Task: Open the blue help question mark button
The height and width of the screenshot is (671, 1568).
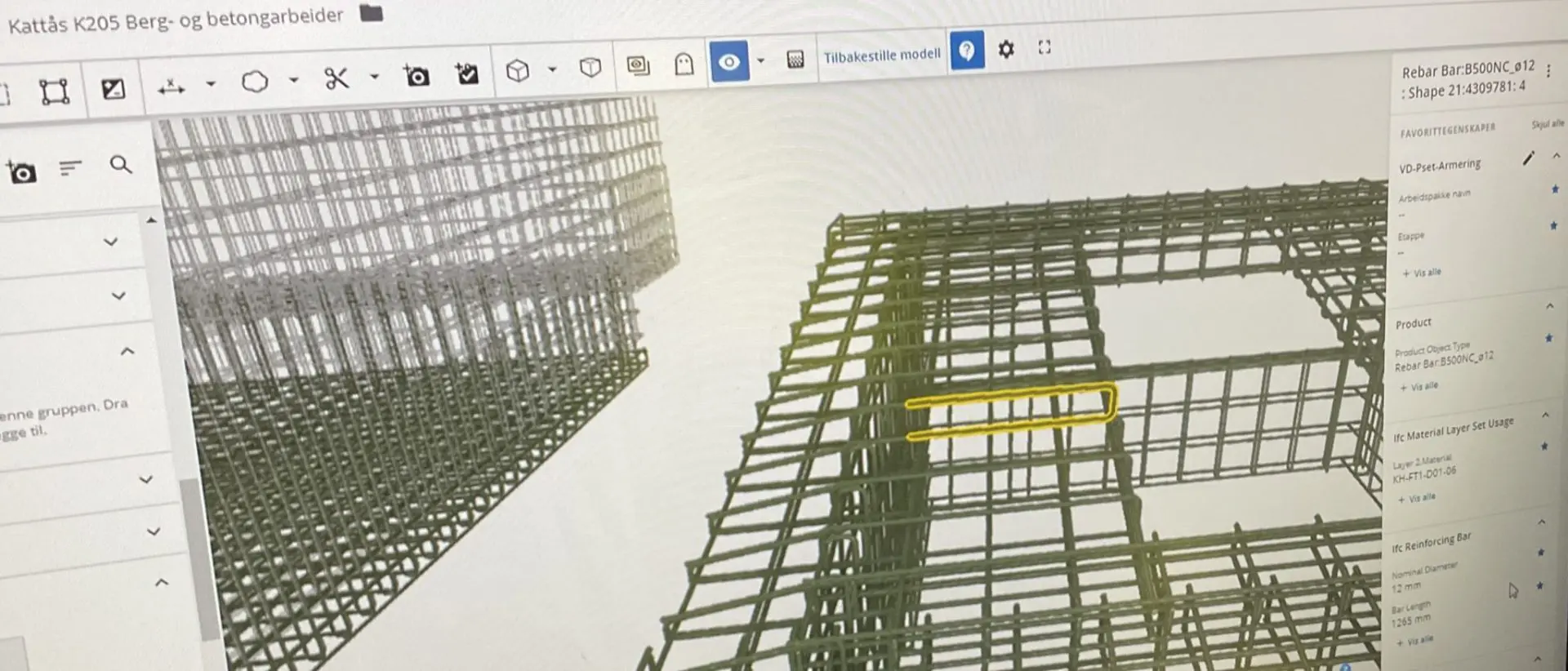Action: (x=967, y=51)
